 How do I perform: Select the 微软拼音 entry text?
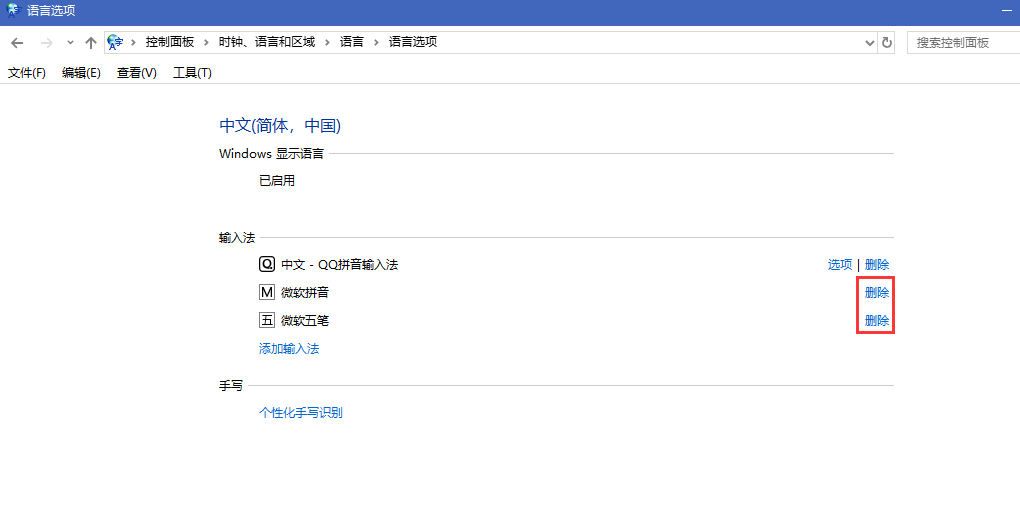tap(305, 293)
